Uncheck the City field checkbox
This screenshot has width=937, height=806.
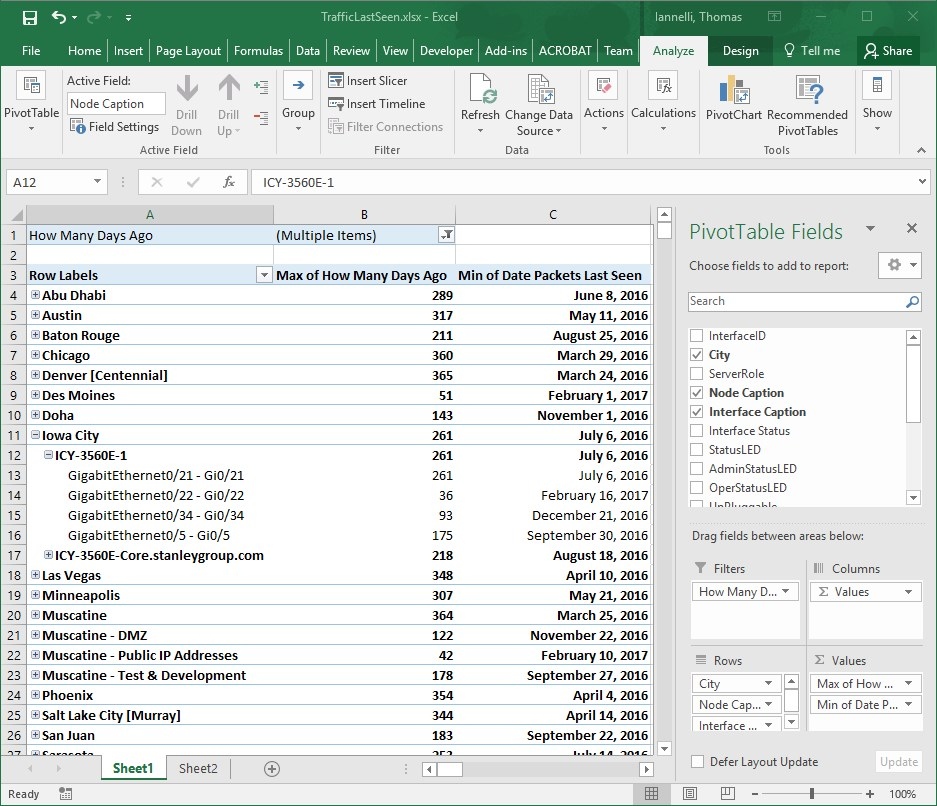click(697, 355)
